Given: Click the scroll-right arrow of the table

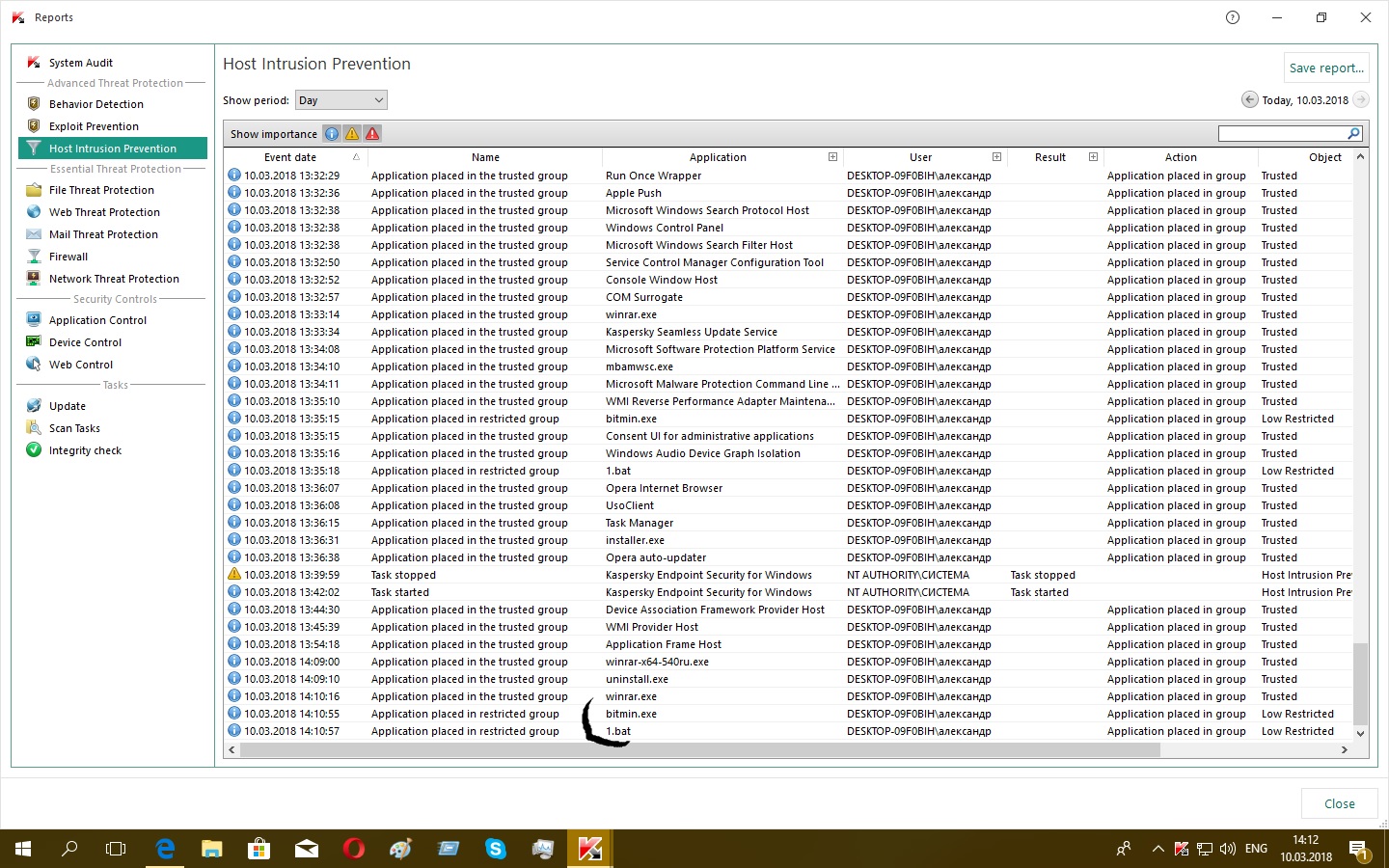Looking at the screenshot, I should click(x=1344, y=749).
